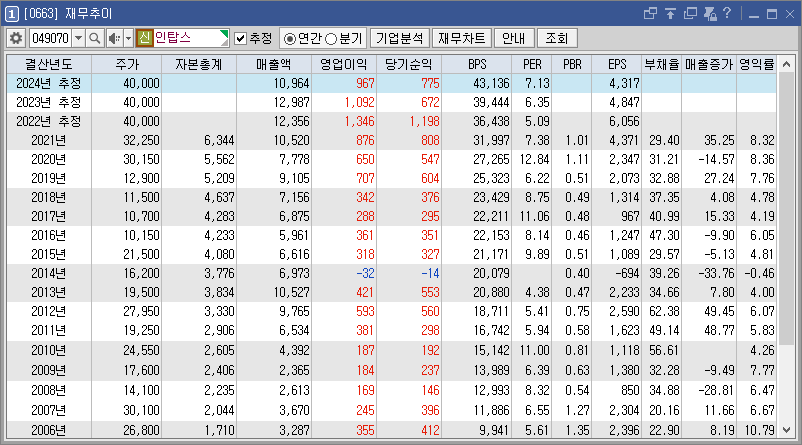Image resolution: width=802 pixels, height=445 pixels.
Task: Click the 부채율 column header
Action: (x=662, y=64)
